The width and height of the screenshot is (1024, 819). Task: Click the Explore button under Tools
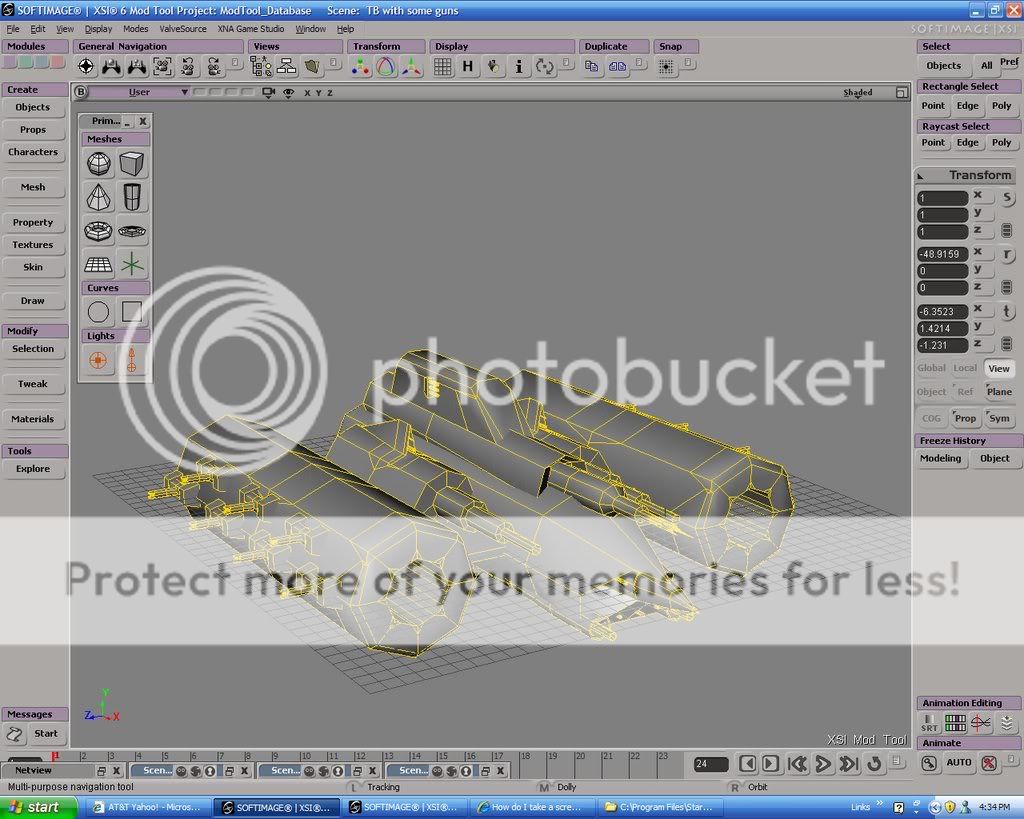tap(33, 469)
